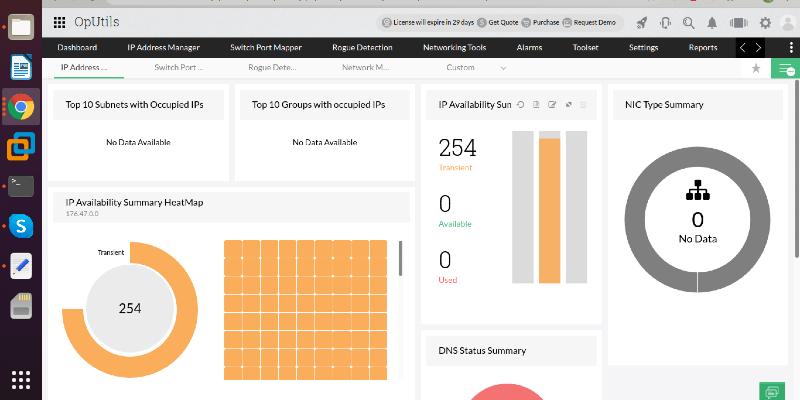800x400 pixels.
Task: Select the Switch Port dashboard tab
Action: [x=179, y=67]
